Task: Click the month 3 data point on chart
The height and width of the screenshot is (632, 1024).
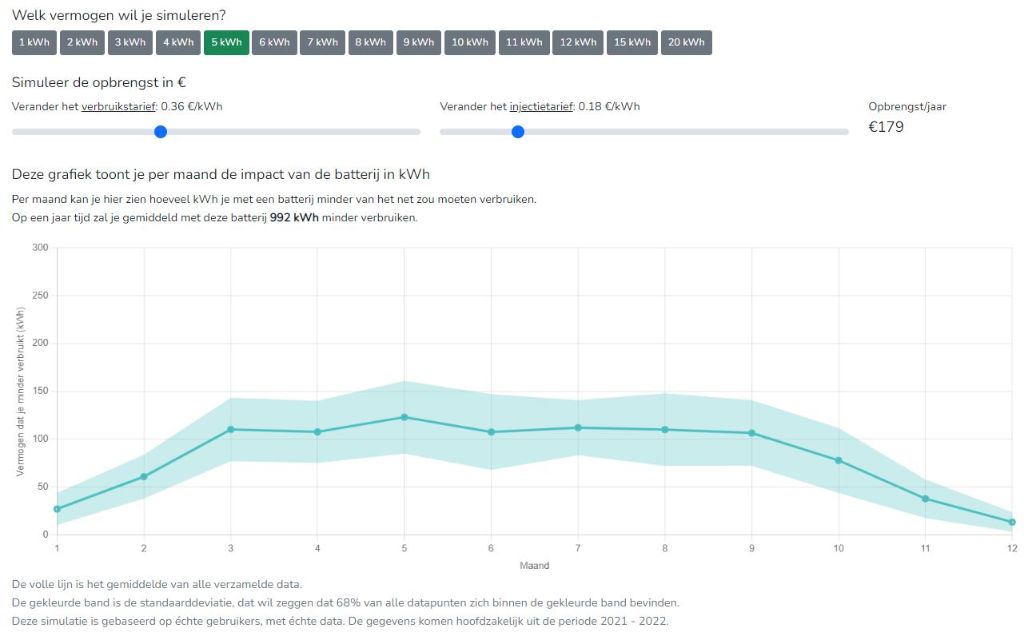Action: click(x=230, y=429)
